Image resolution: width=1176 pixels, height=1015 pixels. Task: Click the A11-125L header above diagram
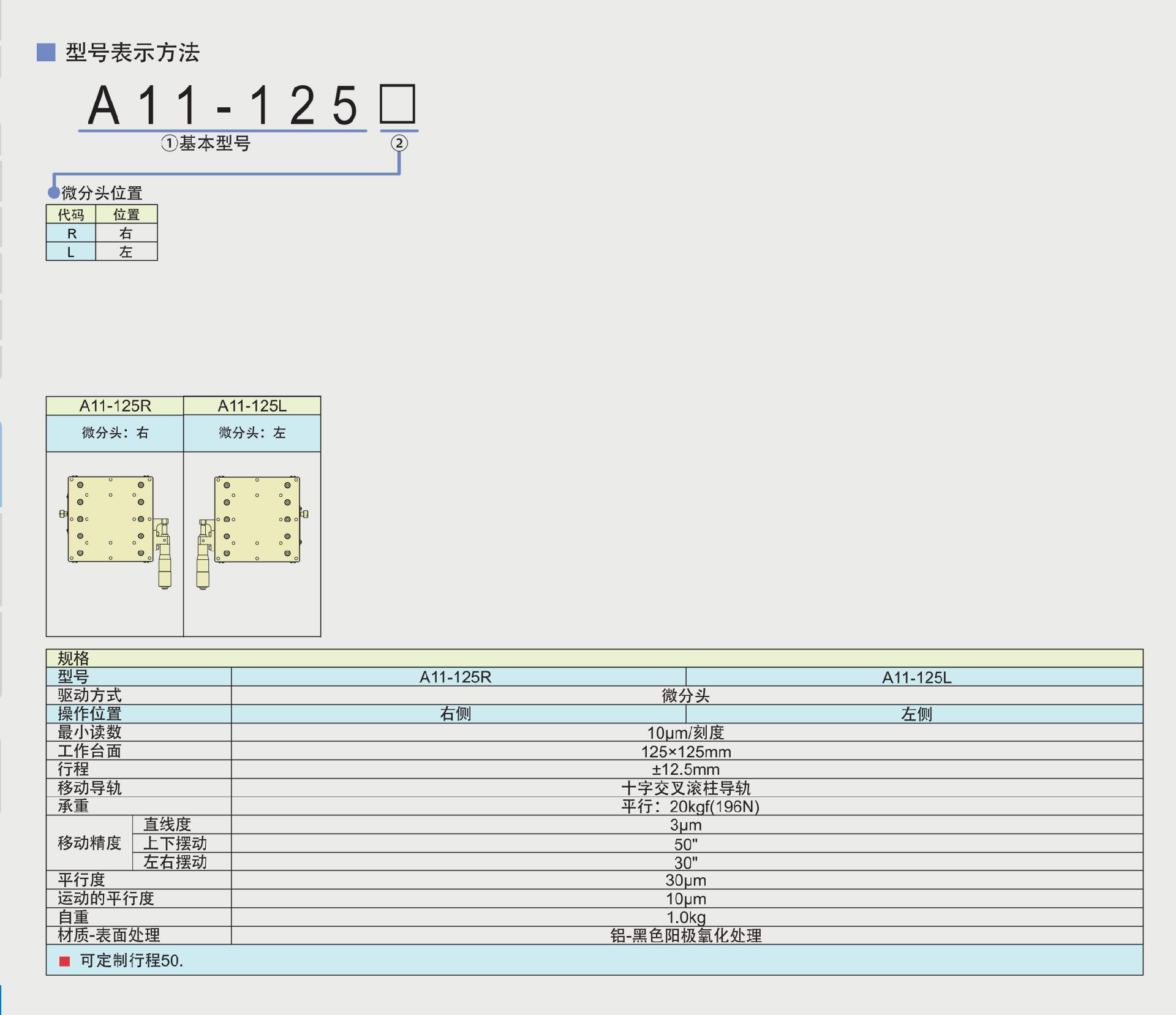[252, 406]
